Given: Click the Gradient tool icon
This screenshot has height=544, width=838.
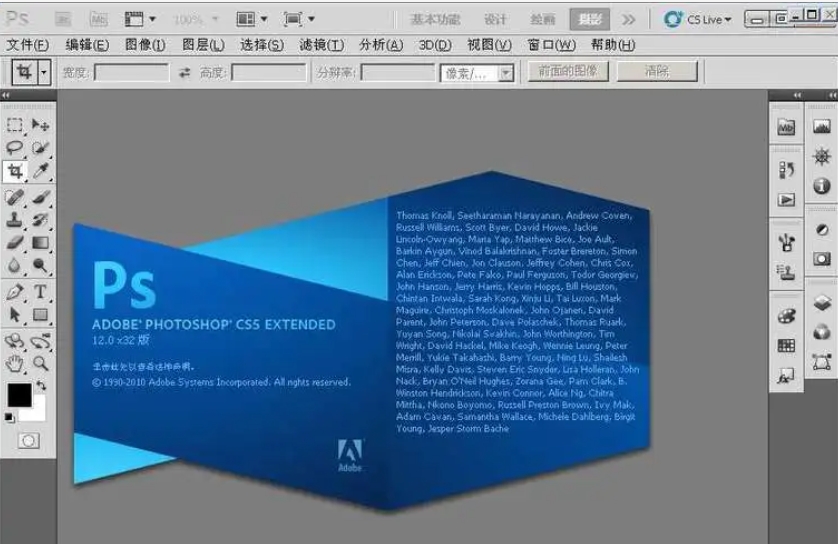Looking at the screenshot, I should (40, 243).
